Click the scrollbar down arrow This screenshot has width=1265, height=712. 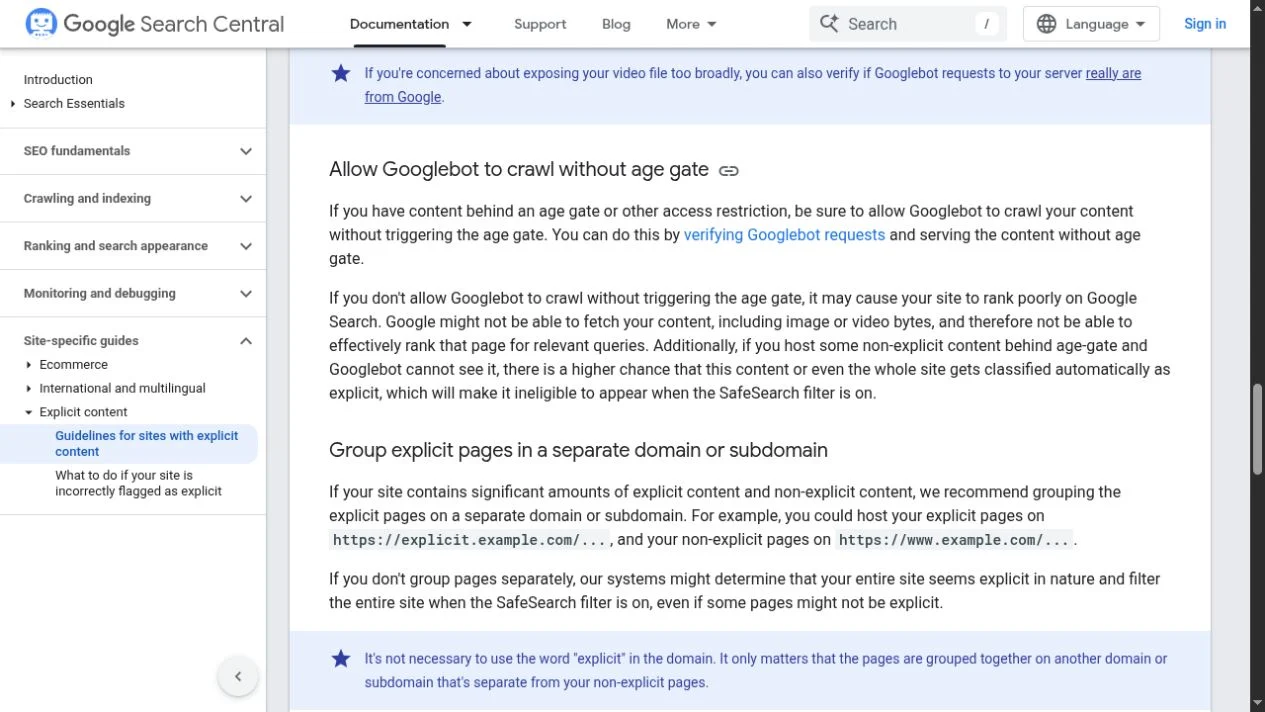click(x=1257, y=704)
